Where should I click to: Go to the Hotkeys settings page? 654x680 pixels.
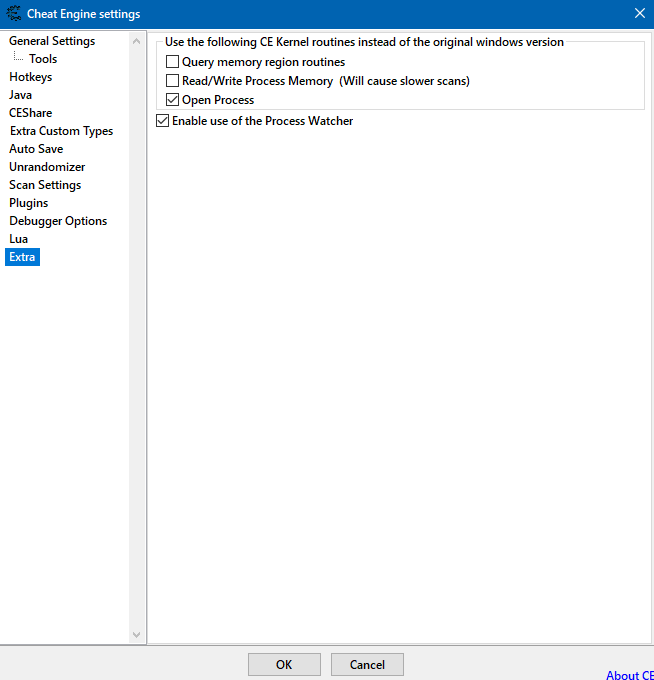click(x=31, y=77)
